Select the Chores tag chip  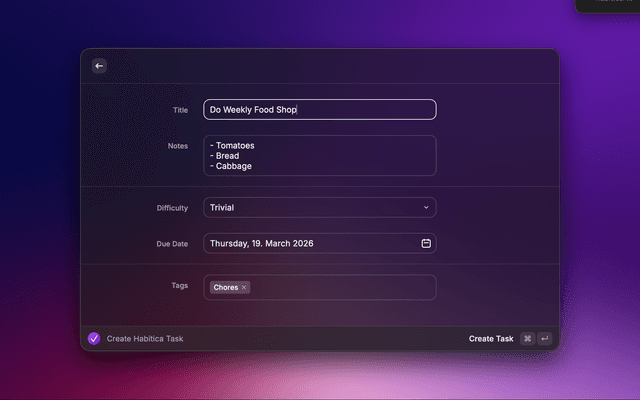225,288
